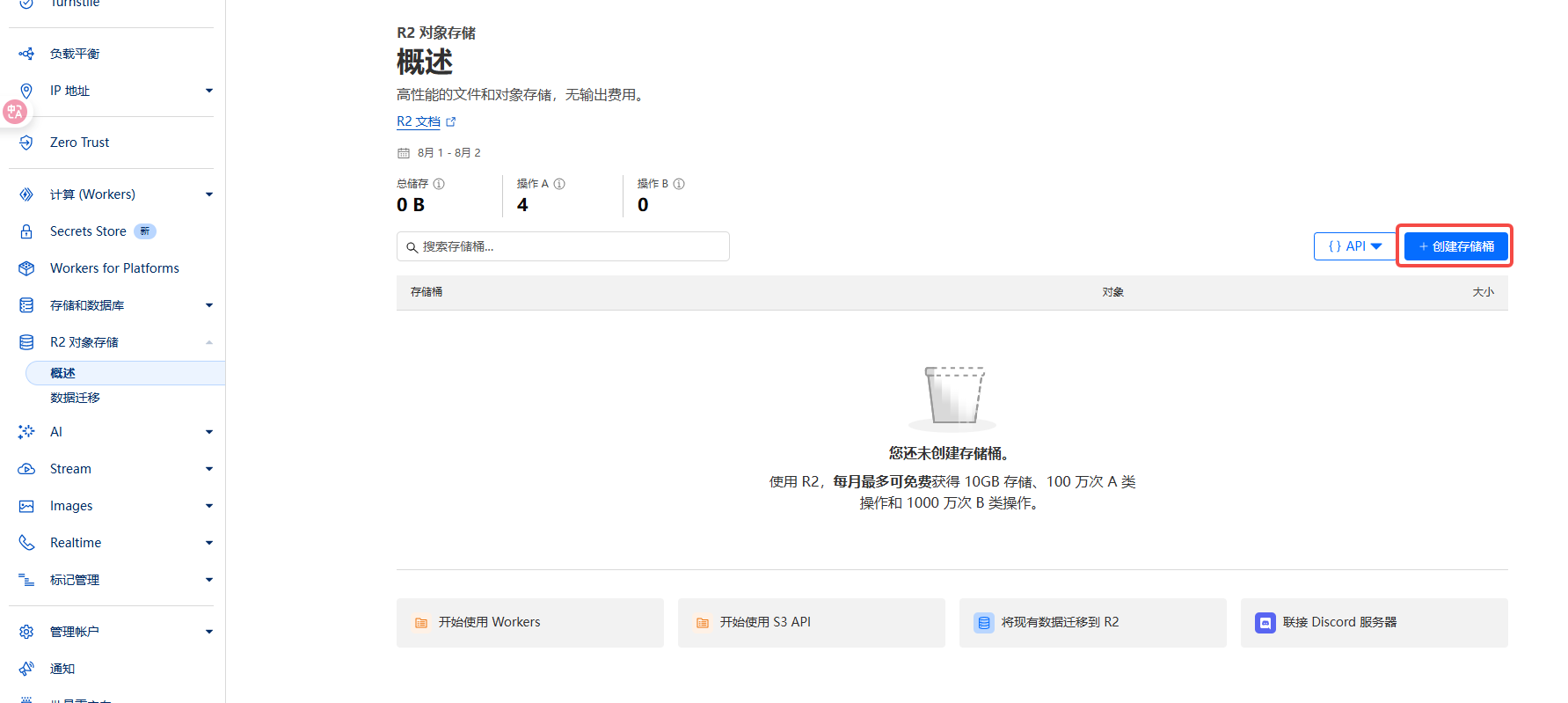Expand the 计算 (Workers) sidebar section
The width and height of the screenshot is (1568, 703).
209,194
